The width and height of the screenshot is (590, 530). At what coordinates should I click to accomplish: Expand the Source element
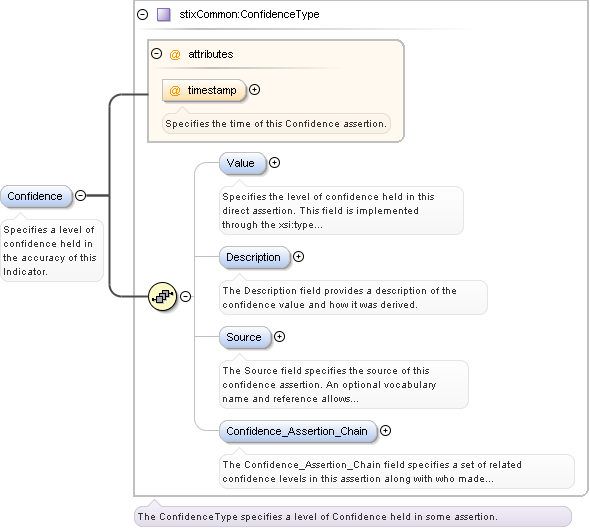279,336
